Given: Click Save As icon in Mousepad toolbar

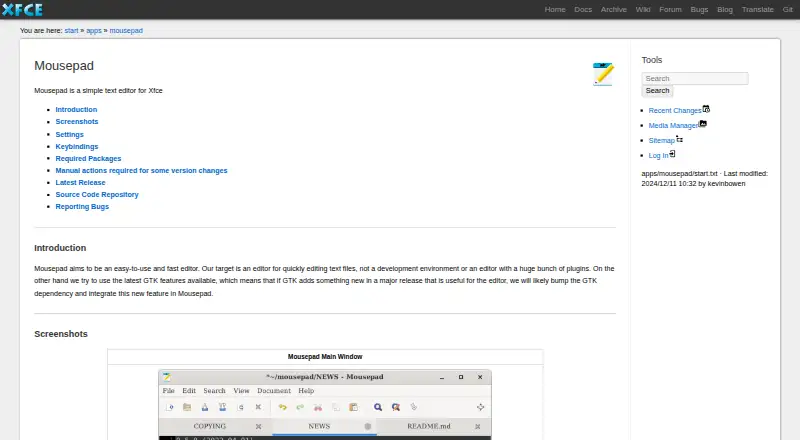Looking at the screenshot, I should click(222, 407).
